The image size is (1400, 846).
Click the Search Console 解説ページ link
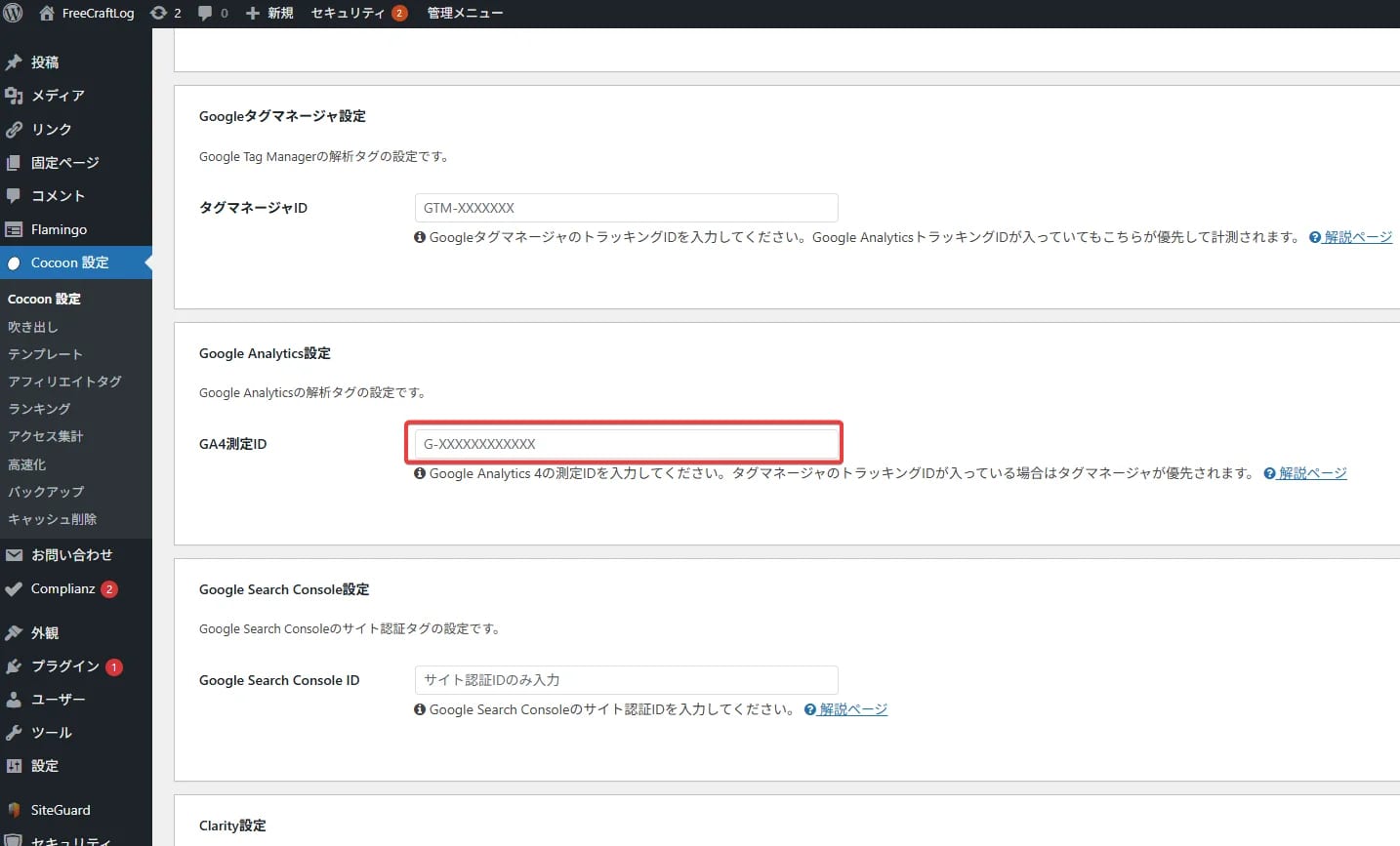coord(852,709)
